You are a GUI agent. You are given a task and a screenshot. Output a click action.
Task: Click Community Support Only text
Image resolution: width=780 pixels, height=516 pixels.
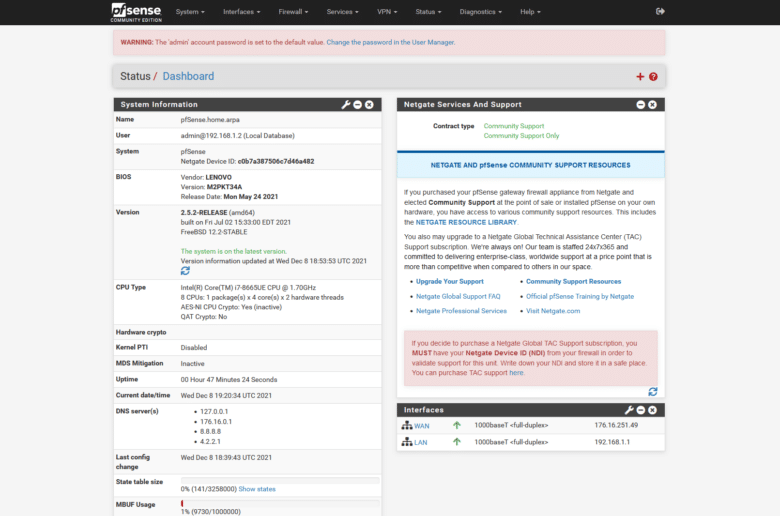click(x=521, y=136)
